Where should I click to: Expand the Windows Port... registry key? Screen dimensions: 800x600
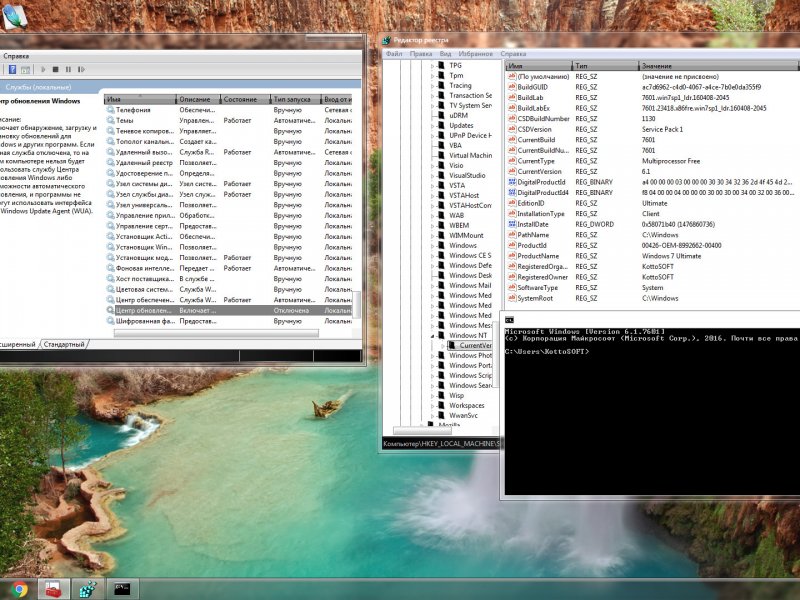(433, 366)
